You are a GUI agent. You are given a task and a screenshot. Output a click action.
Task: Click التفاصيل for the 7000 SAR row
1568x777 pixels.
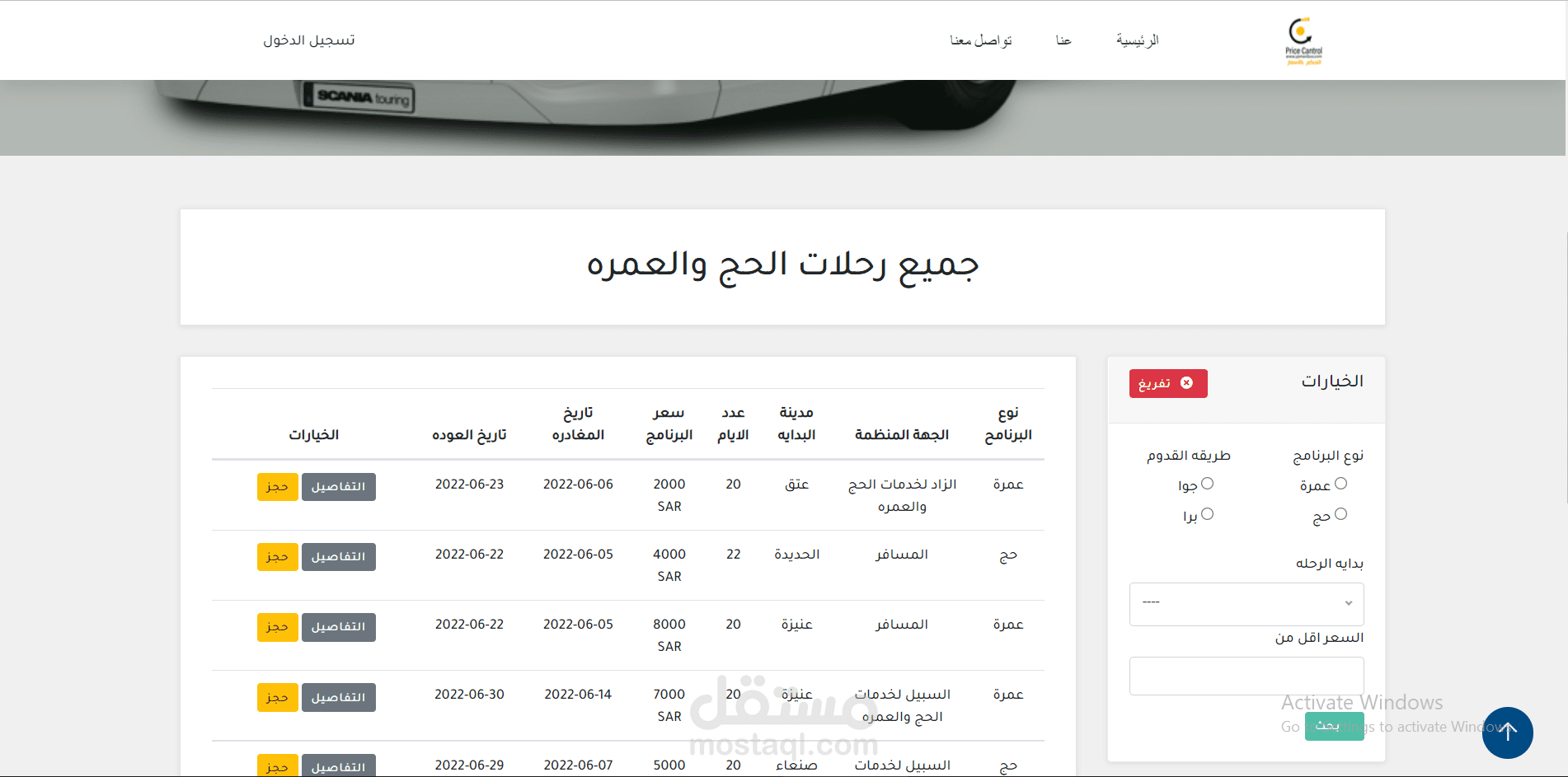pyautogui.click(x=339, y=697)
